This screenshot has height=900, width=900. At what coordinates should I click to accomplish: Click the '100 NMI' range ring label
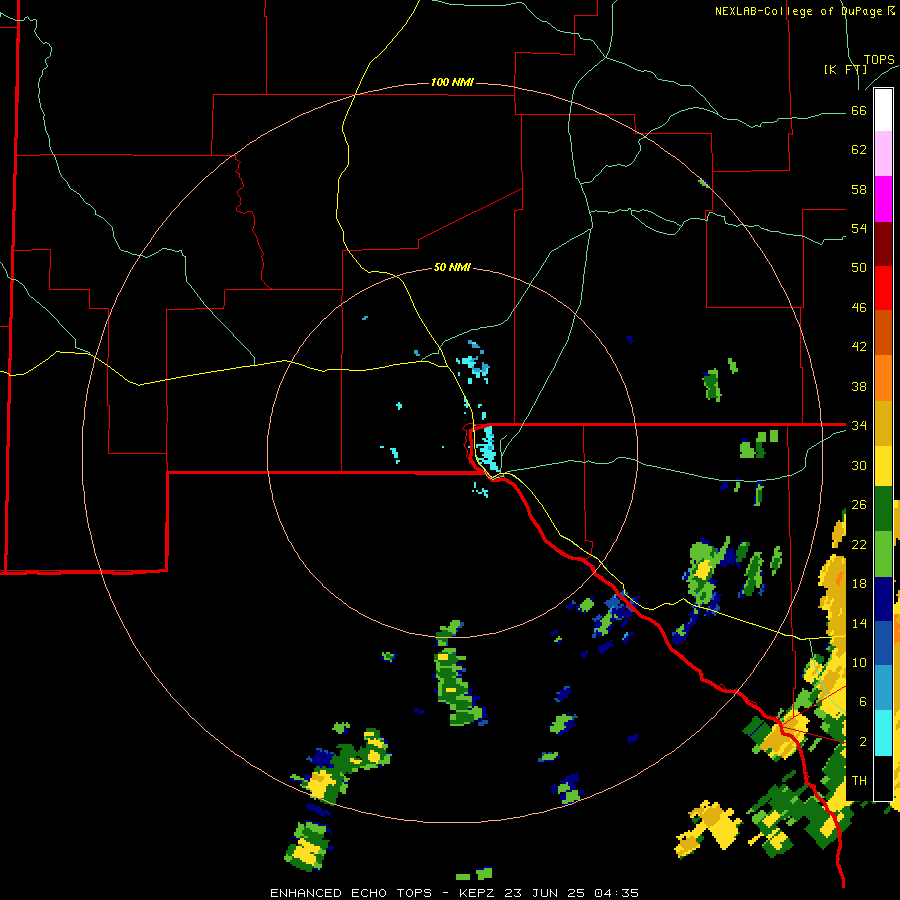tap(452, 82)
